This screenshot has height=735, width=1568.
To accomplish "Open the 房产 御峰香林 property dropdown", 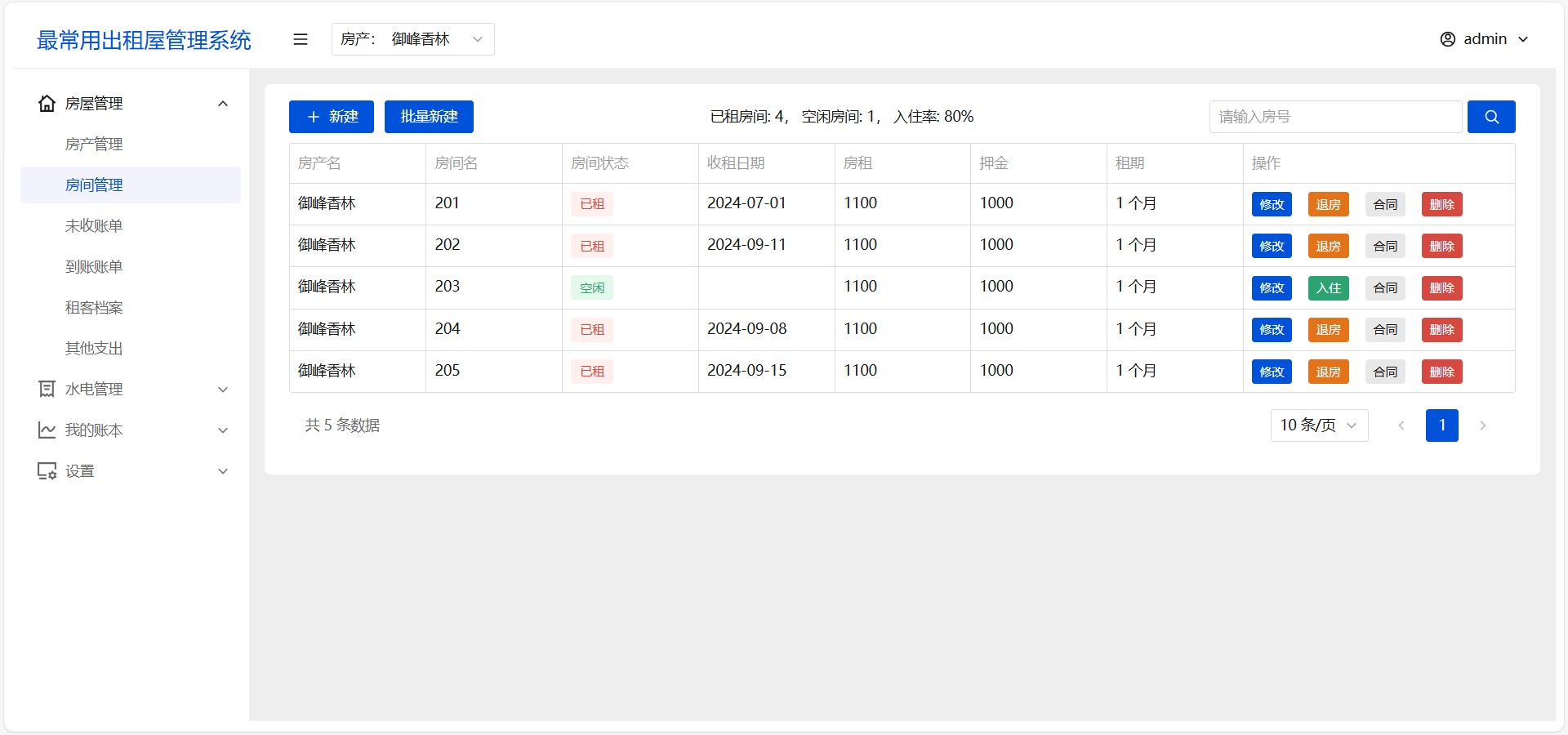I will (413, 39).
